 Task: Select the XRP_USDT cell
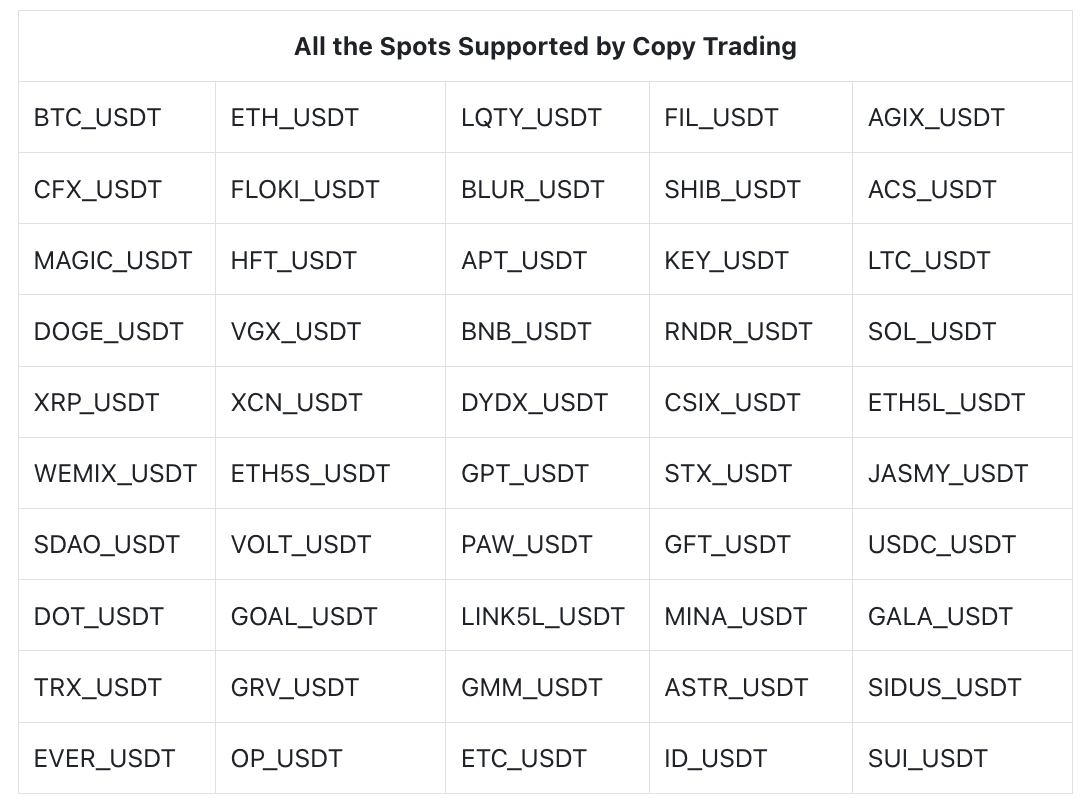click(x=97, y=403)
